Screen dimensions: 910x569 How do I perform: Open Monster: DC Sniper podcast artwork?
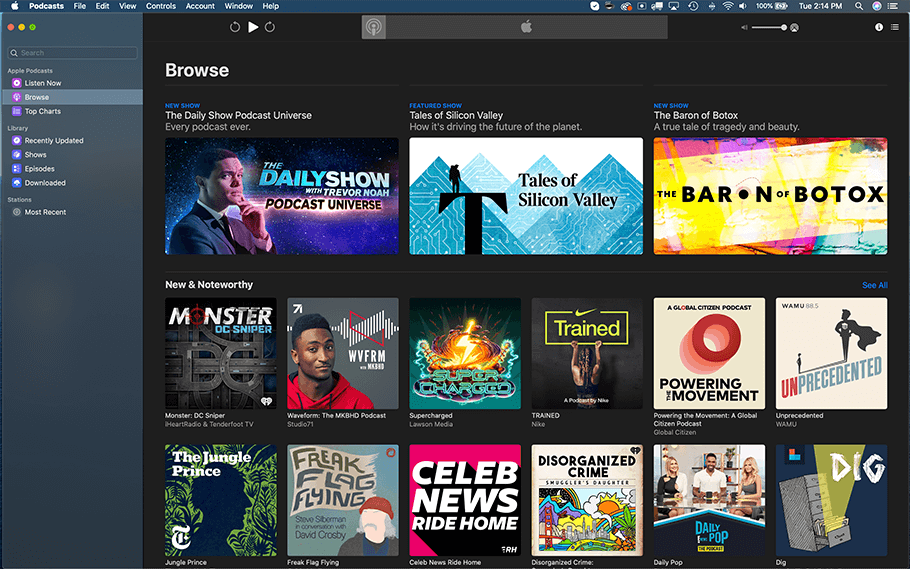tap(221, 354)
